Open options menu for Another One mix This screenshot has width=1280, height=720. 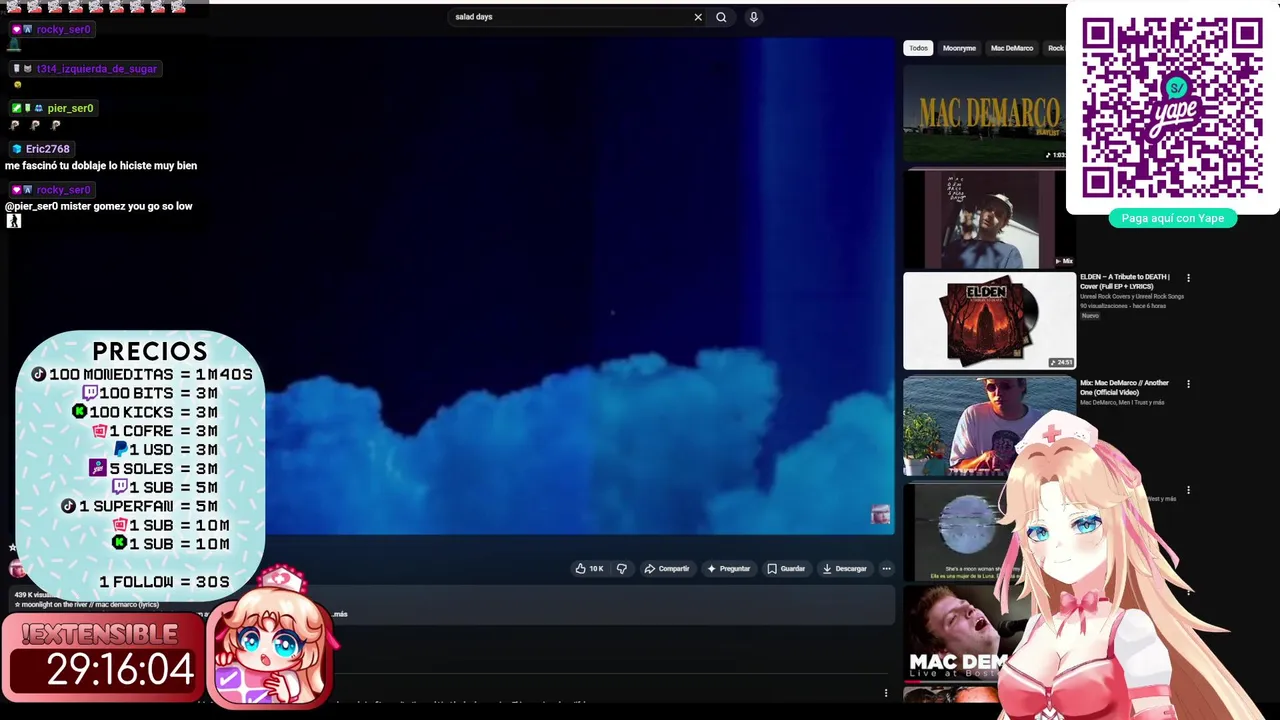[x=1188, y=384]
